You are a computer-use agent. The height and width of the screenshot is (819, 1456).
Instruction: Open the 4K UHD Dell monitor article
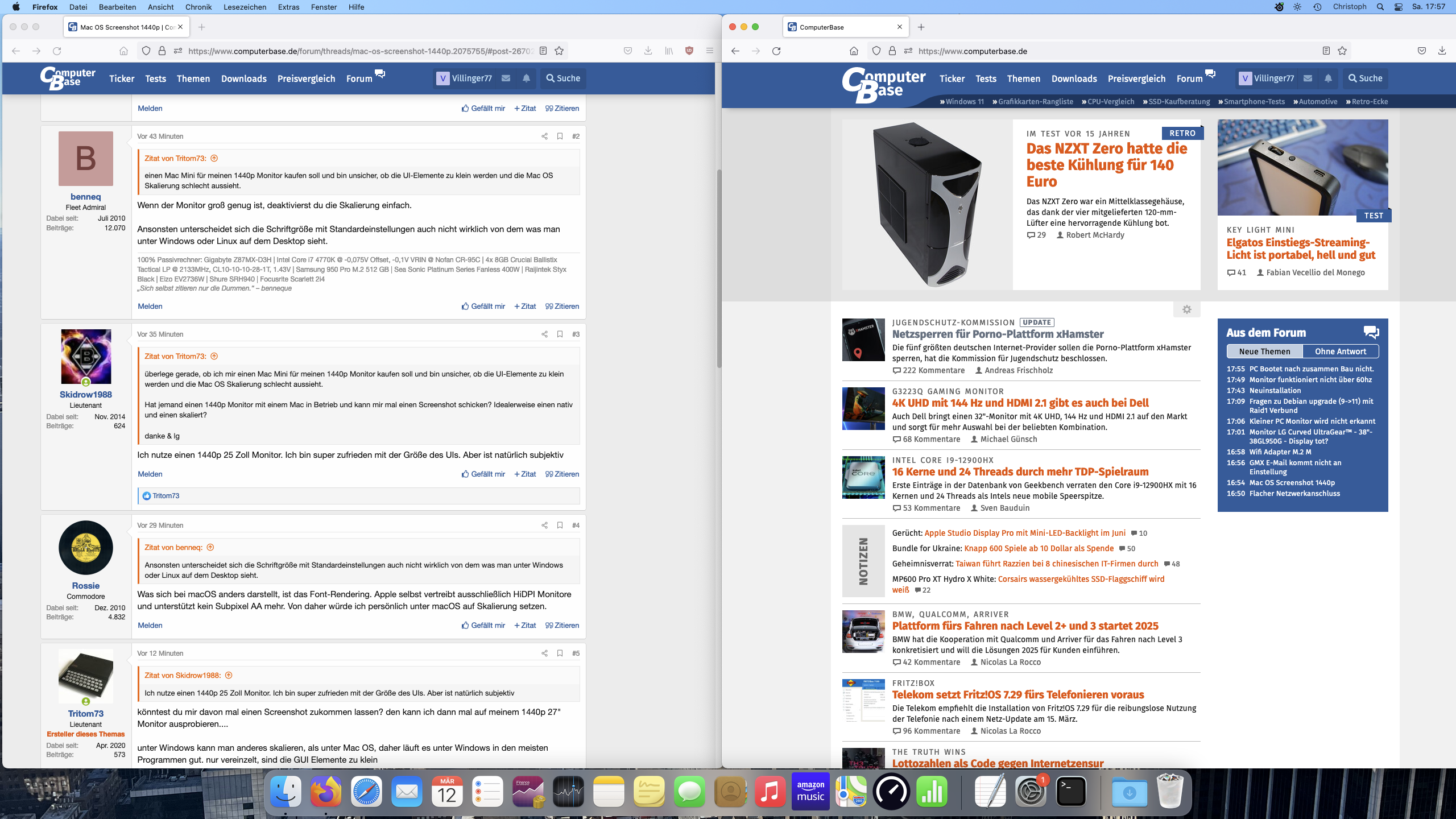coord(1020,403)
